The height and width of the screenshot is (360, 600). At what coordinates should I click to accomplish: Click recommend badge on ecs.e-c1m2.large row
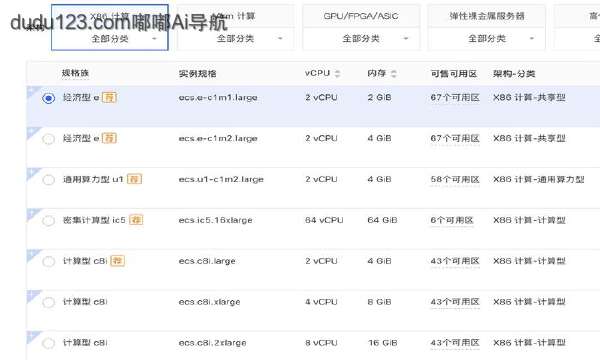click(x=109, y=138)
